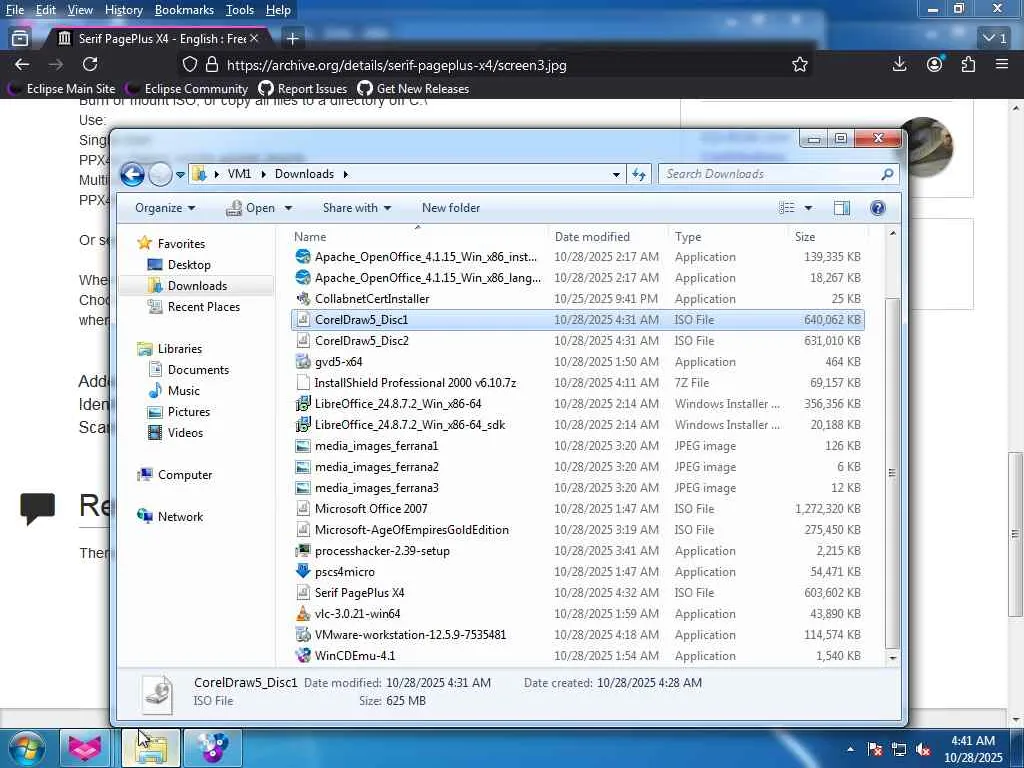The image size is (1024, 768).
Task: Select LibreOffice_24.8.7.2_Win_x86-64_sdk installer icon
Action: (x=303, y=424)
